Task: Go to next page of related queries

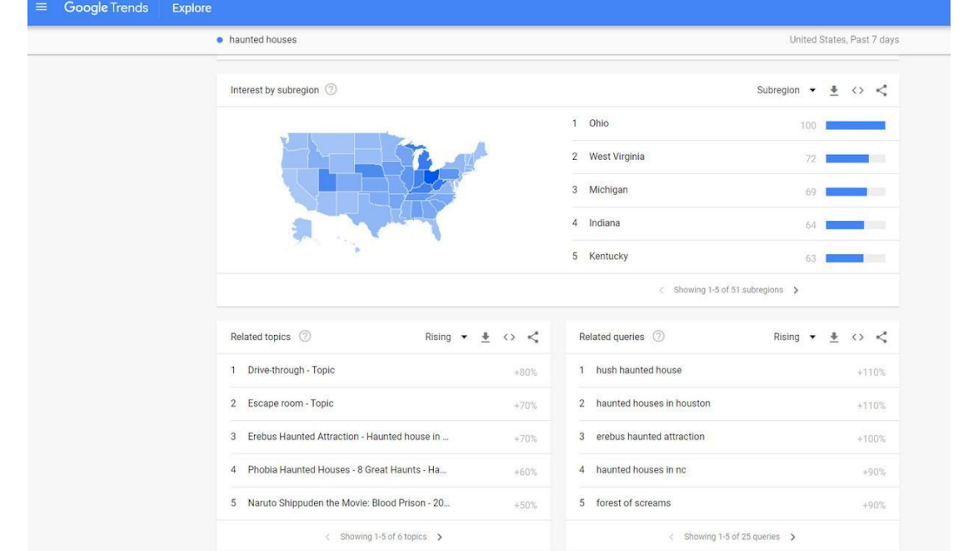Action: [x=793, y=537]
